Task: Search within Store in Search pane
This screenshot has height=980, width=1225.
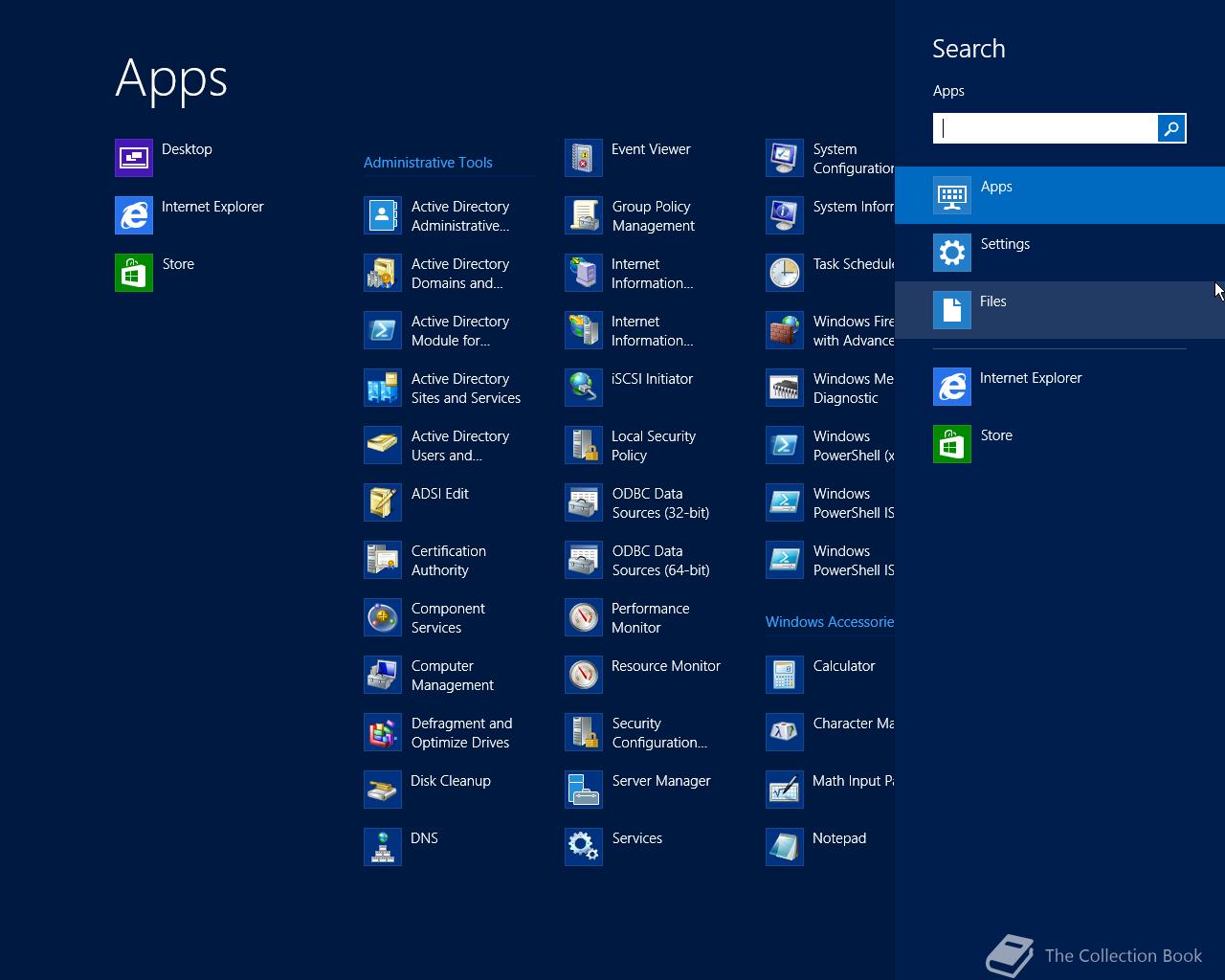Action: coord(1059,444)
